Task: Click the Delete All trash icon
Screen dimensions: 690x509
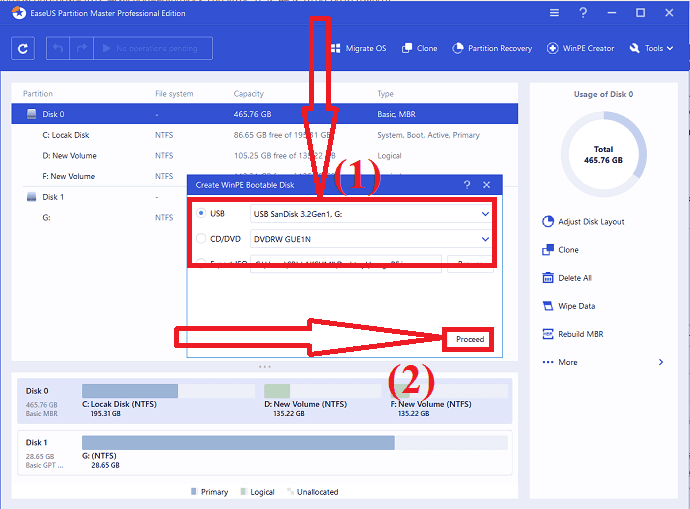Action: [548, 278]
